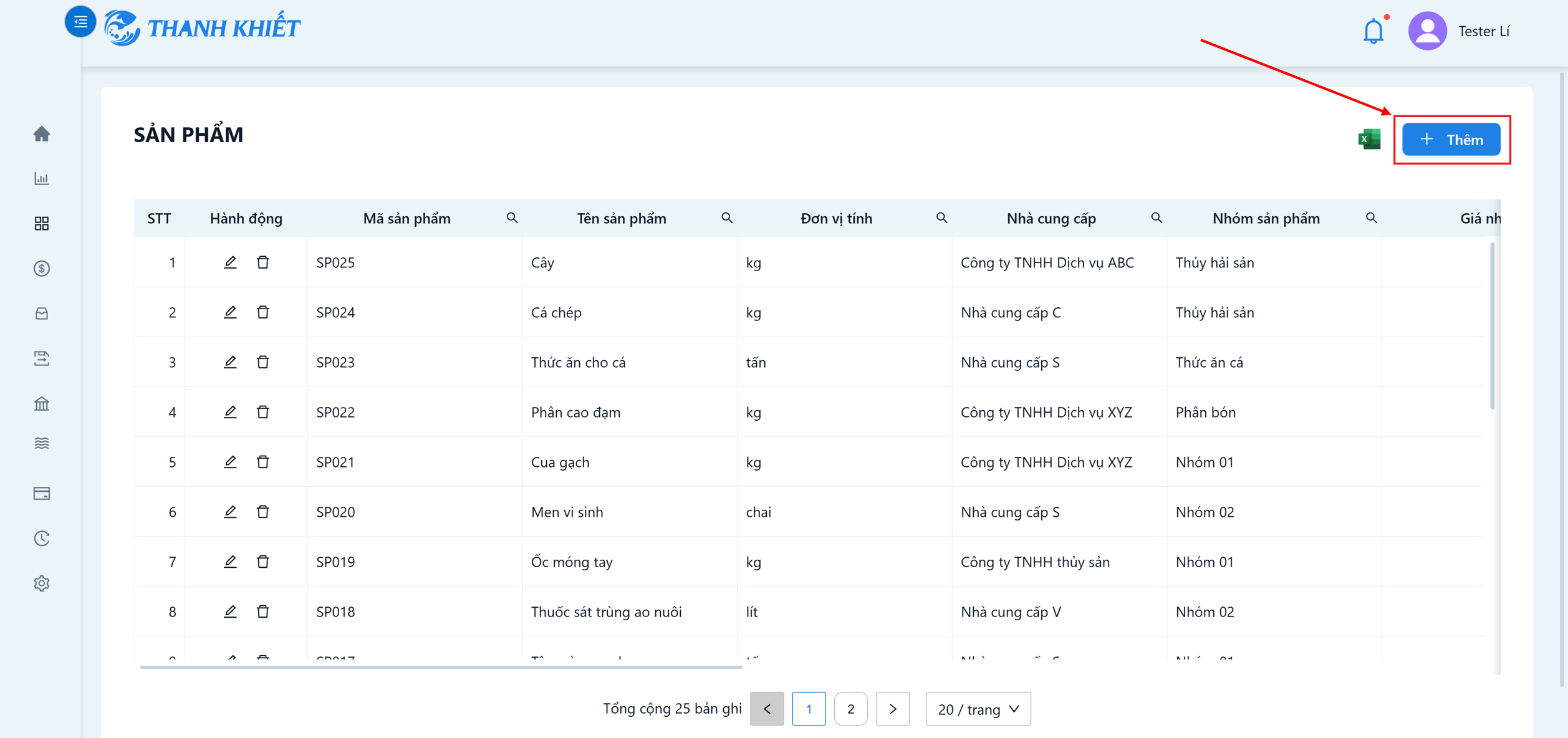Screen dimensions: 1568x738
Task: Open the bar chart statistics sidebar icon
Action: 42,179
